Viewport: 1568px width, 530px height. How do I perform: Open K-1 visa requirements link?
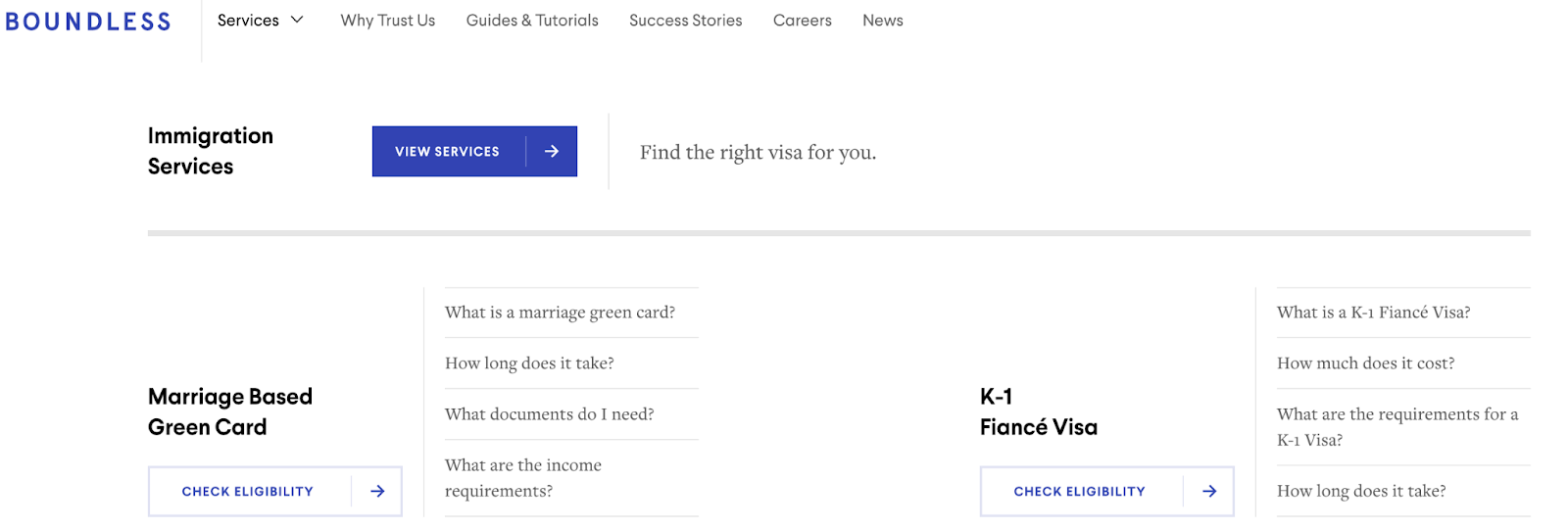pos(1396,427)
